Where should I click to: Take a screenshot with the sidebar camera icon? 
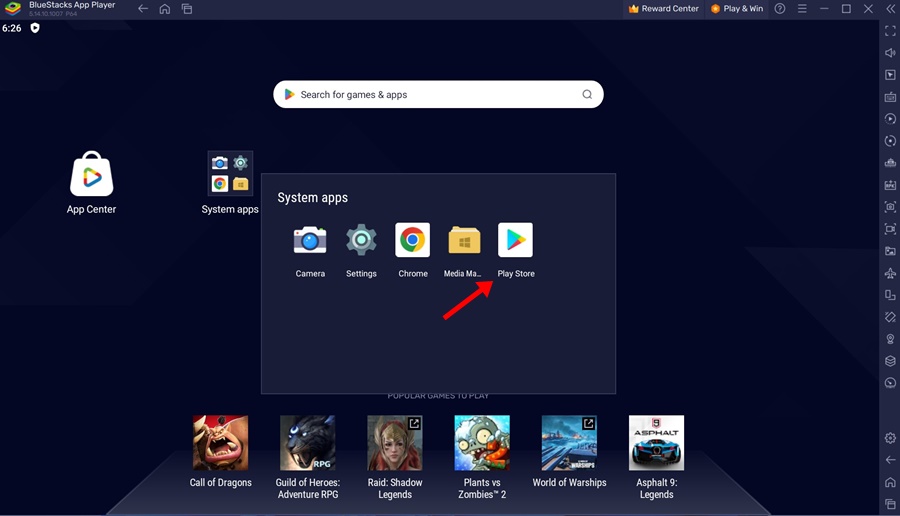pyautogui.click(x=890, y=207)
